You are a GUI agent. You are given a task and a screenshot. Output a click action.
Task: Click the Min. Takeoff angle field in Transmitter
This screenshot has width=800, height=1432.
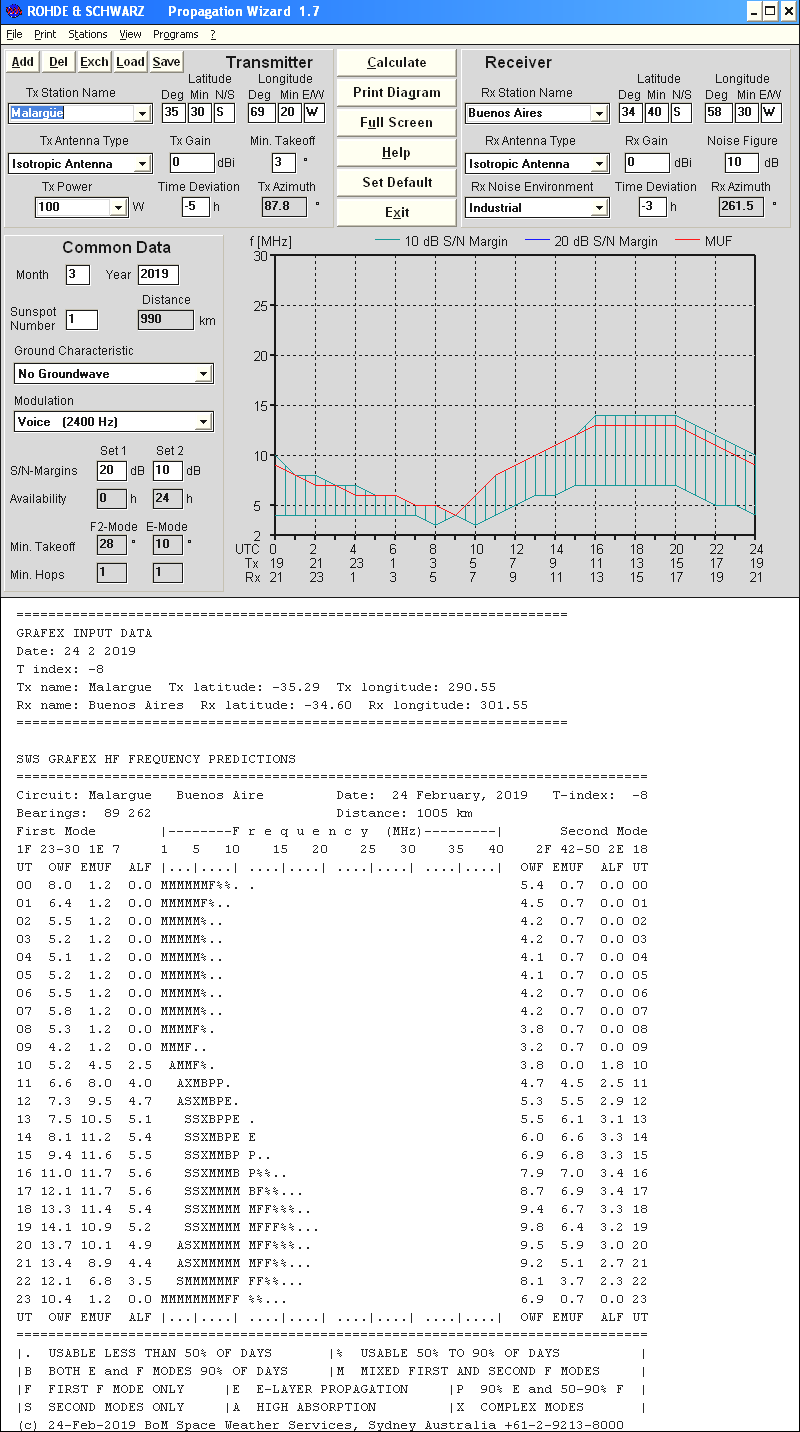tap(283, 162)
